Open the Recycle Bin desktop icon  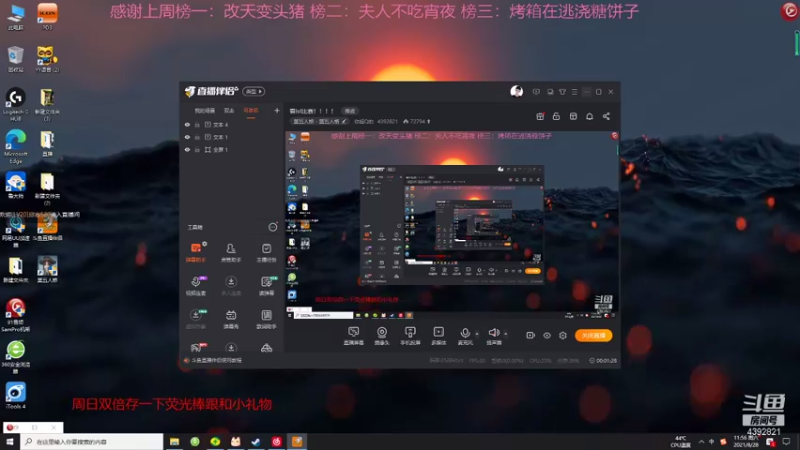click(15, 59)
